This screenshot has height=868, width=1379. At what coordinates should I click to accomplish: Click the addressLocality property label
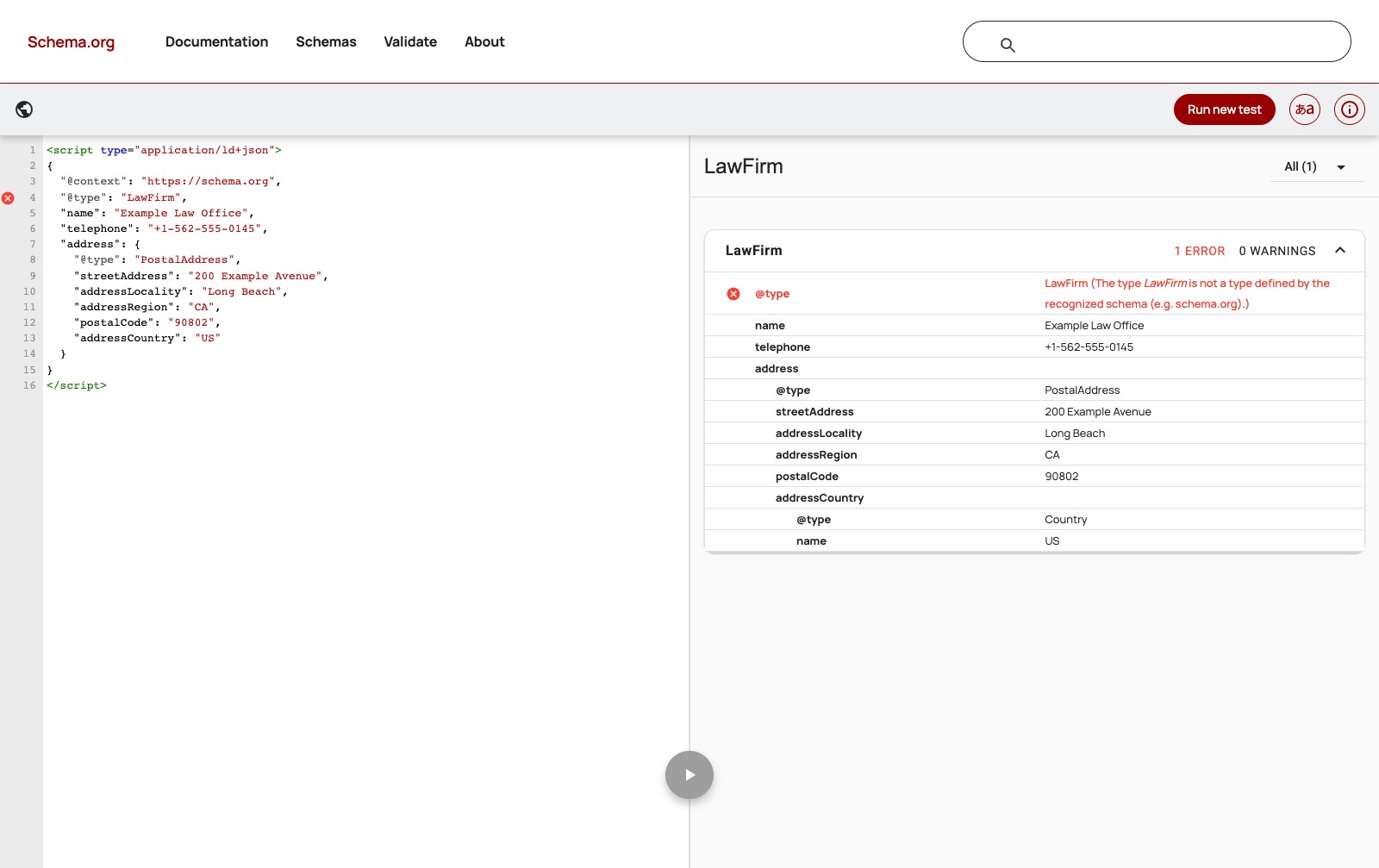coord(819,434)
